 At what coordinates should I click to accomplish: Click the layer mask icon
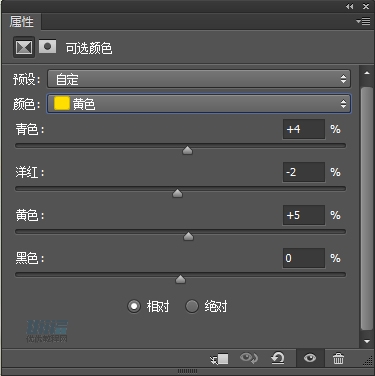[x=47, y=47]
